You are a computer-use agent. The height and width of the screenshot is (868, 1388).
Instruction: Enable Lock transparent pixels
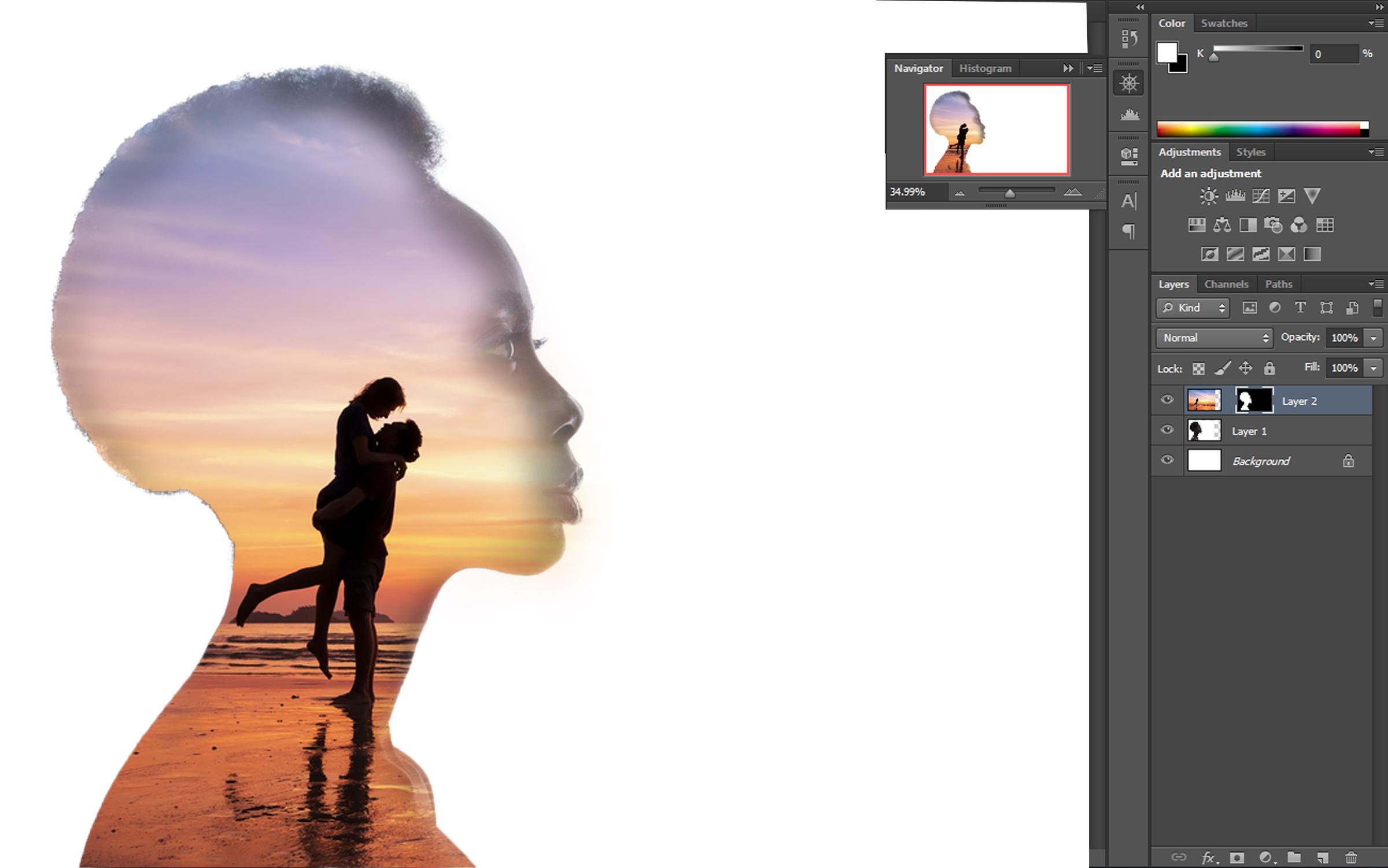pos(1198,368)
